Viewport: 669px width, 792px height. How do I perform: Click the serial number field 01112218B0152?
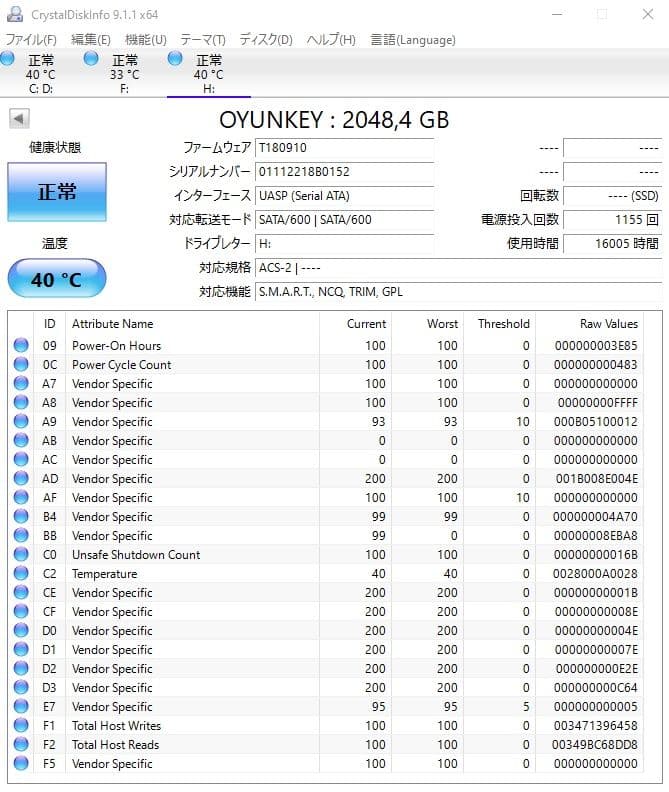point(345,172)
